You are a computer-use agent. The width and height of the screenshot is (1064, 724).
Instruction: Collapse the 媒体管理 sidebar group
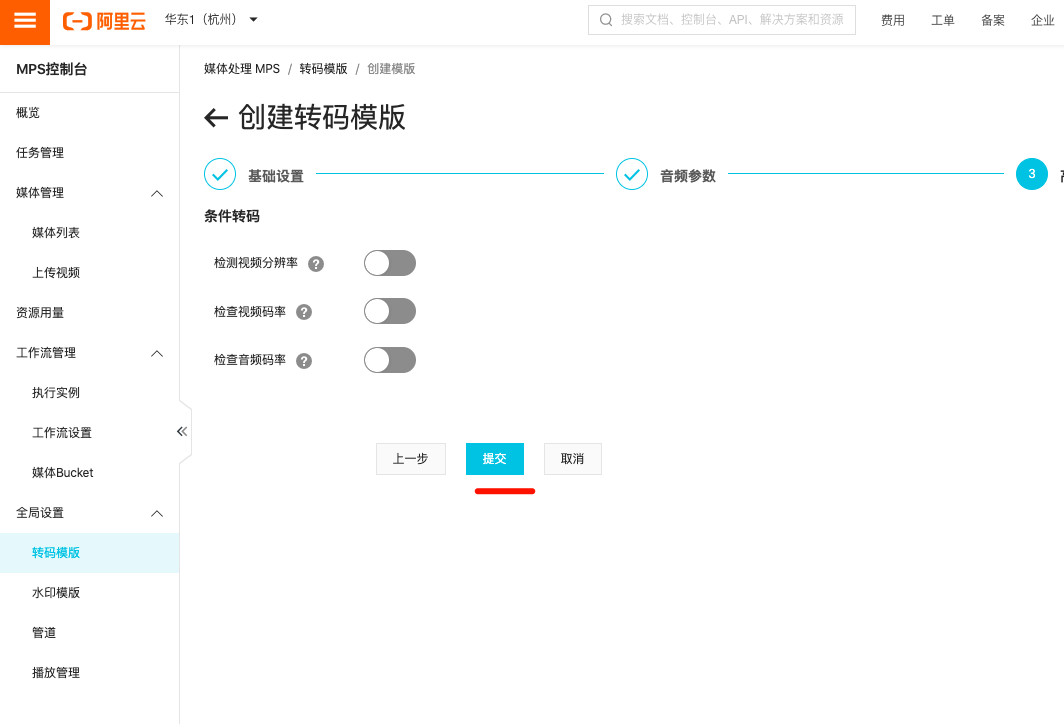157,193
